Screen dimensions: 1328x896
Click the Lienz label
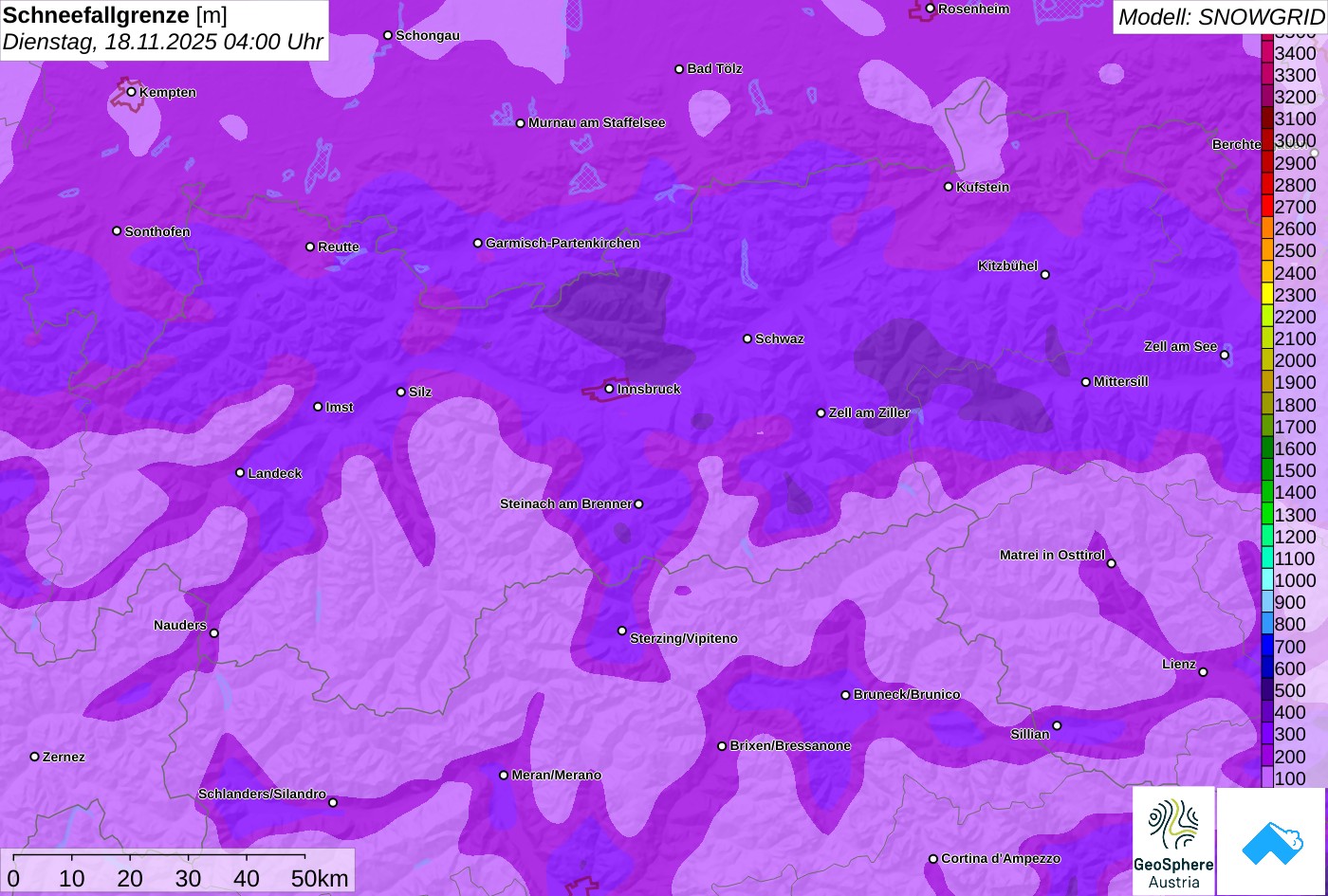coord(1179,664)
